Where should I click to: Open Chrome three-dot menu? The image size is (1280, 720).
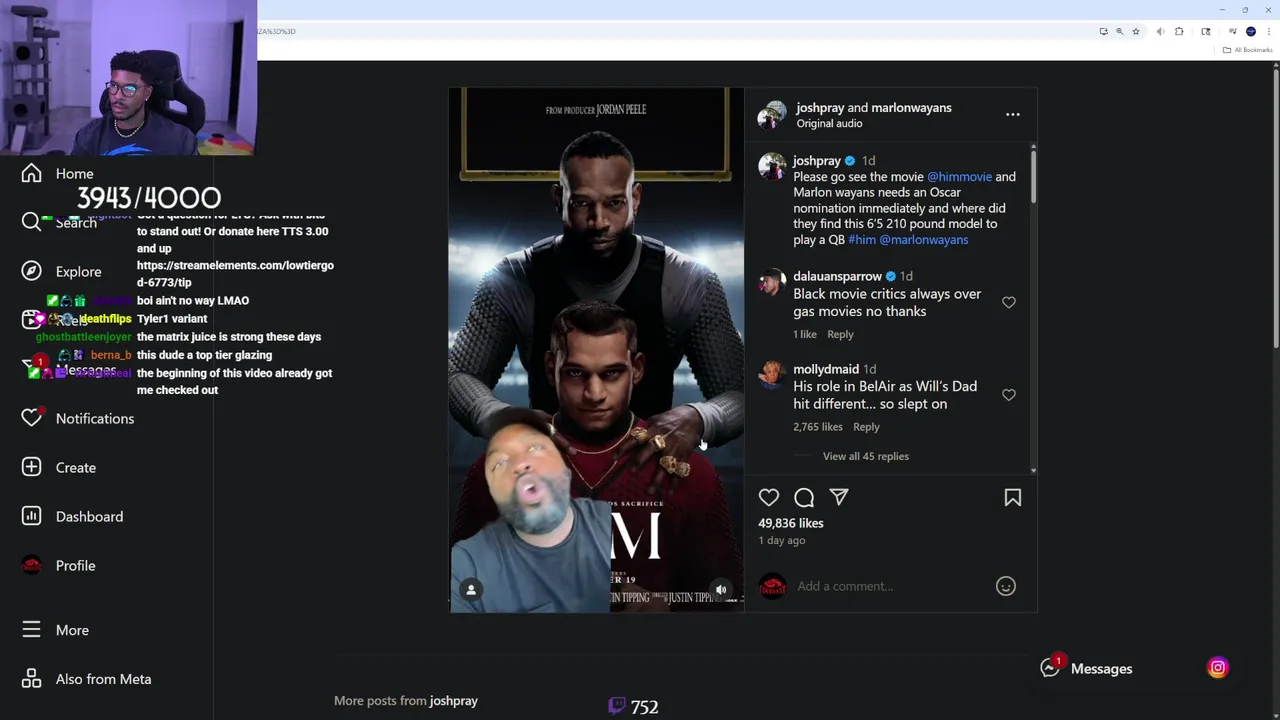[x=1268, y=32]
